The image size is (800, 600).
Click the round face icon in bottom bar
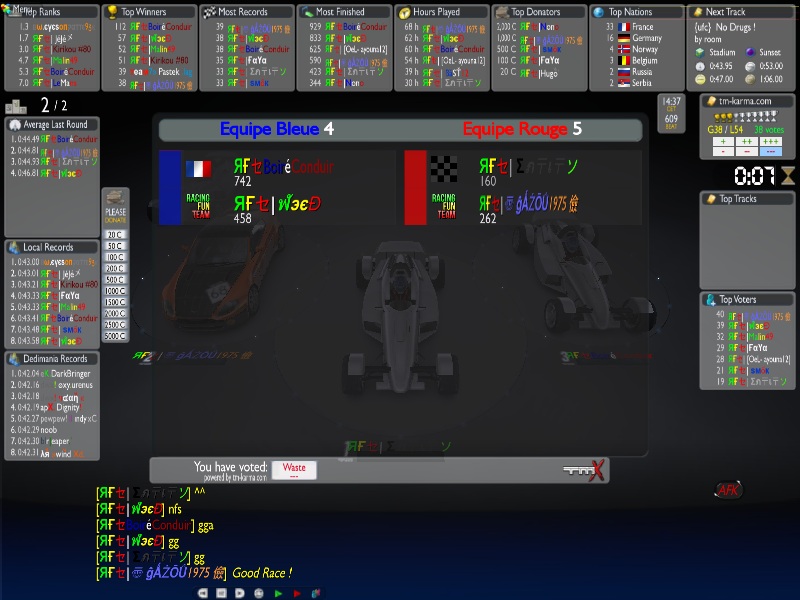tap(259, 593)
